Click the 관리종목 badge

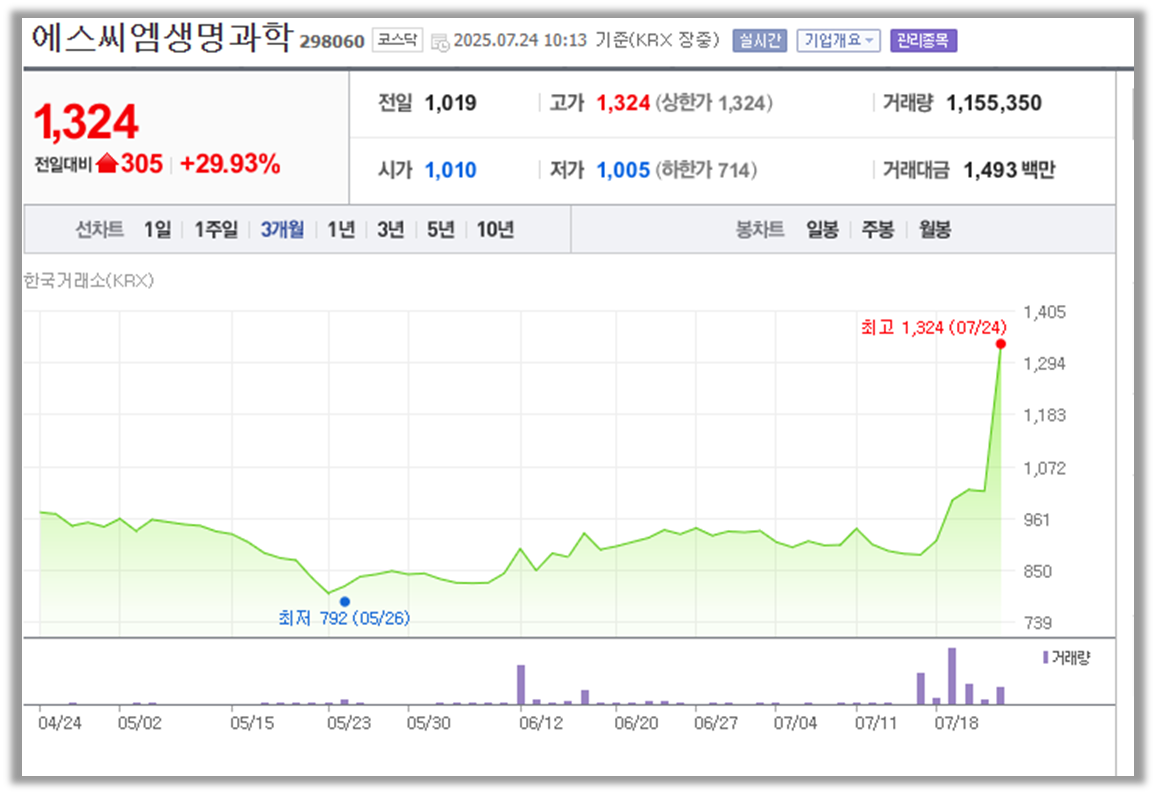tap(923, 41)
